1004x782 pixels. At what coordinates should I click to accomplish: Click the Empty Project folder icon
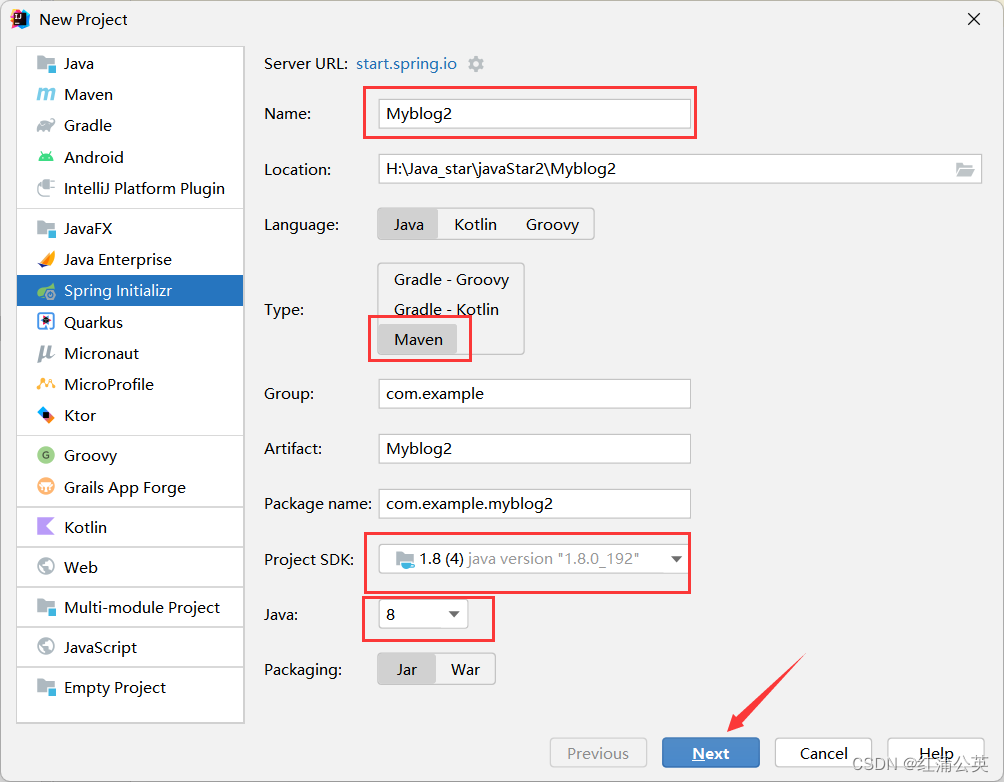(46, 687)
